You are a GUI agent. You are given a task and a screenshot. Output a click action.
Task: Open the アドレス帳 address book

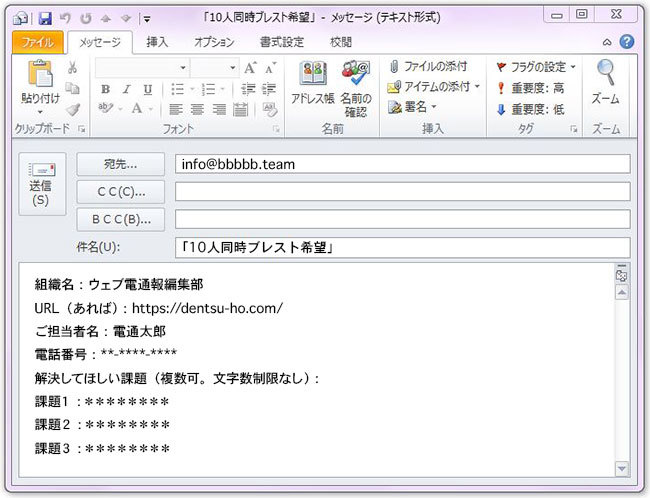point(313,83)
